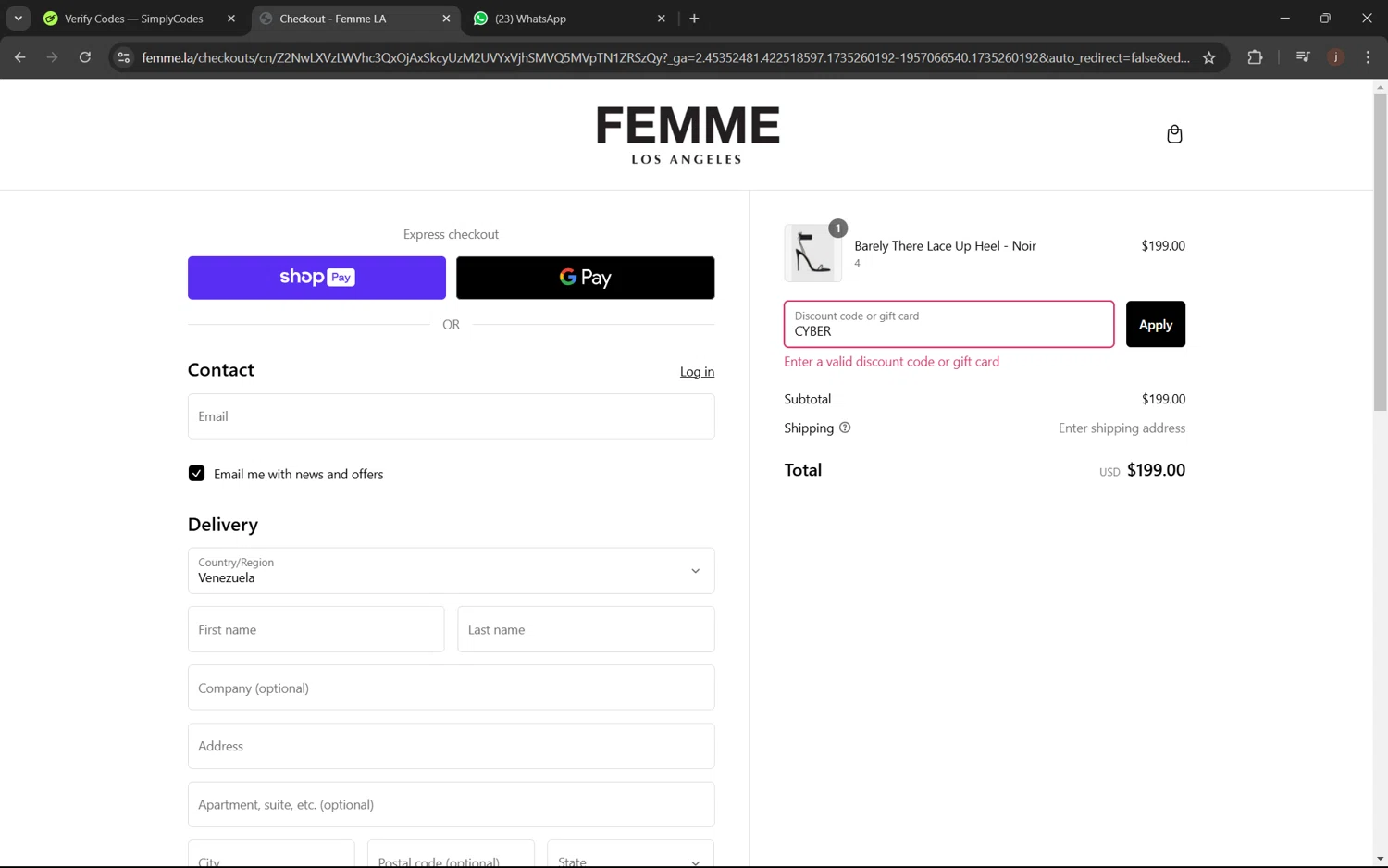Image resolution: width=1388 pixels, height=868 pixels.
Task: Click the shipping help question mark icon
Action: tap(845, 428)
